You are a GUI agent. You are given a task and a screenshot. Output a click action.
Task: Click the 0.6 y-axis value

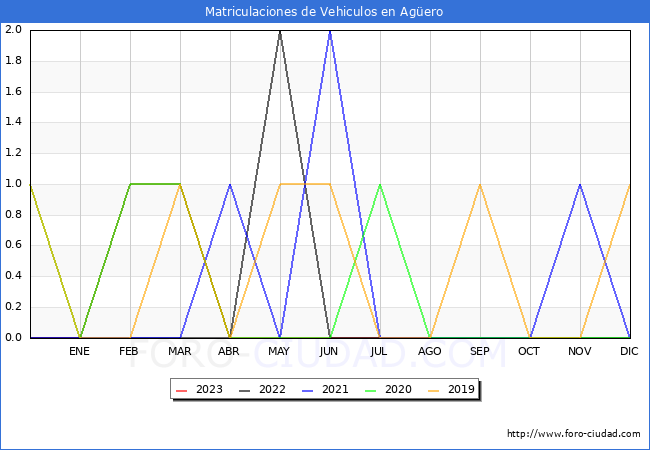click(x=13, y=245)
